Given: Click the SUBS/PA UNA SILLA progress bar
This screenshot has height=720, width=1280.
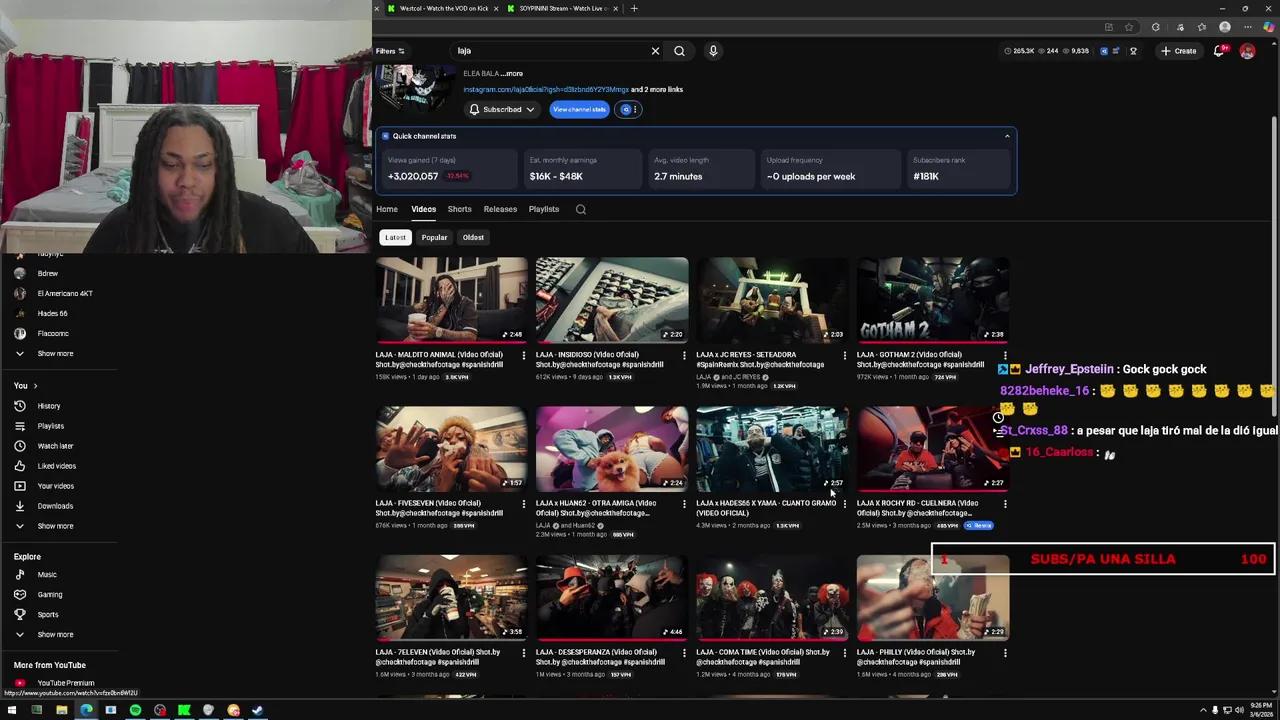Looking at the screenshot, I should point(1100,559).
